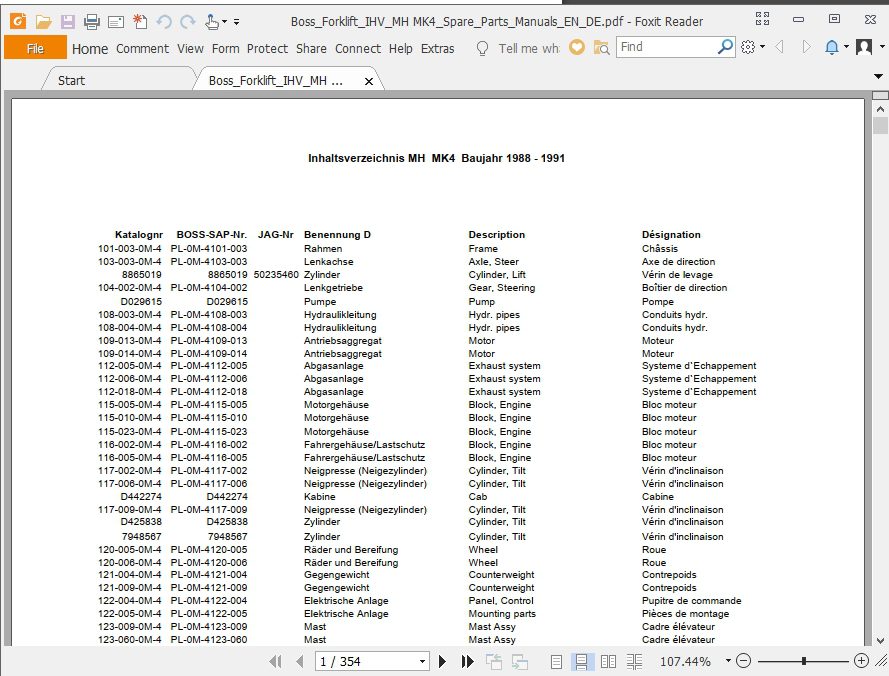
Task: Open advanced folder search icon
Action: 601,48
